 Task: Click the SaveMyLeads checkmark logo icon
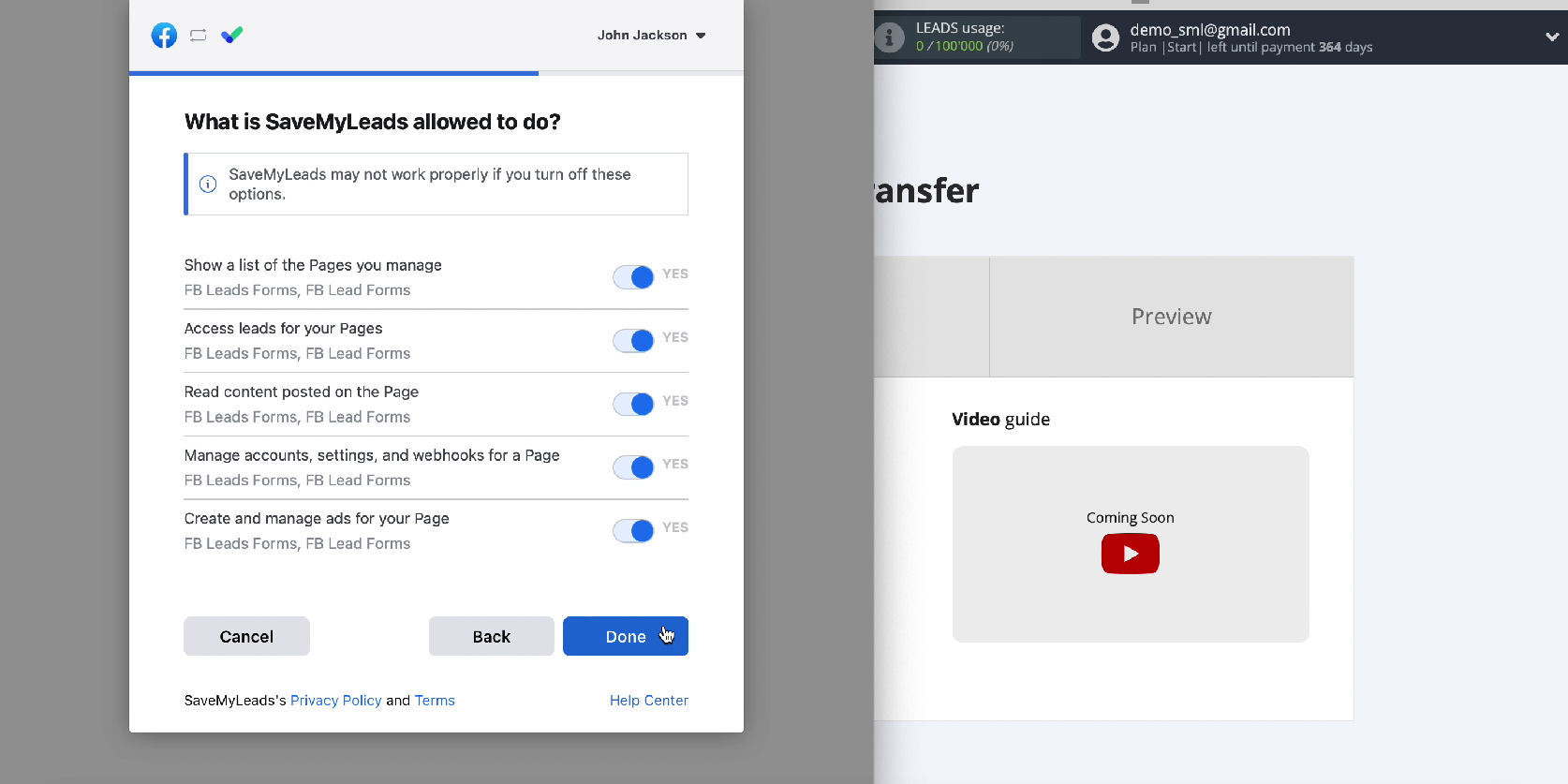[x=232, y=36]
